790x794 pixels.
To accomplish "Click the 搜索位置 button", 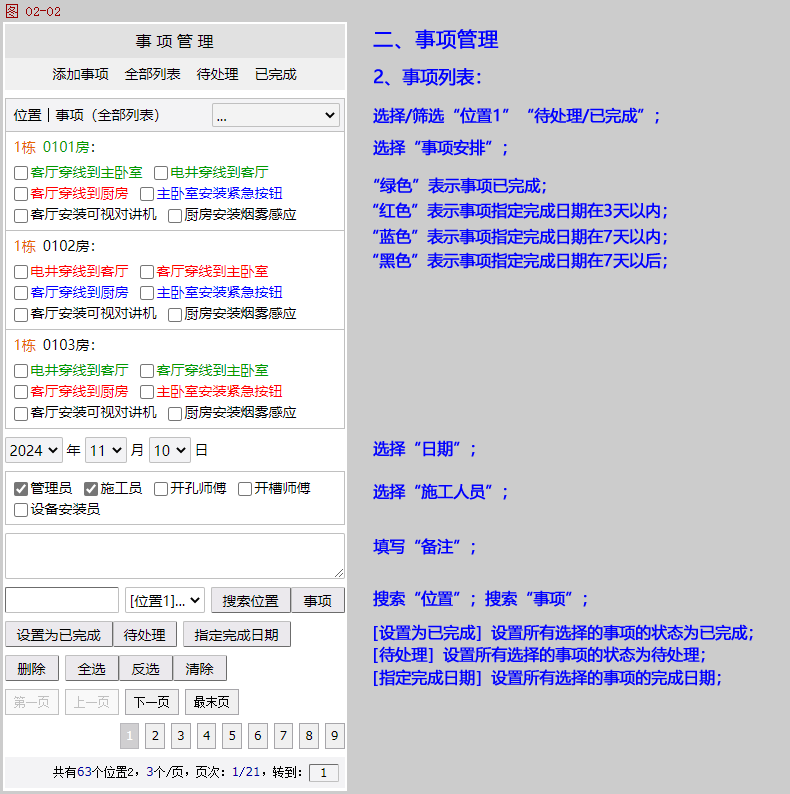I will click(x=250, y=600).
